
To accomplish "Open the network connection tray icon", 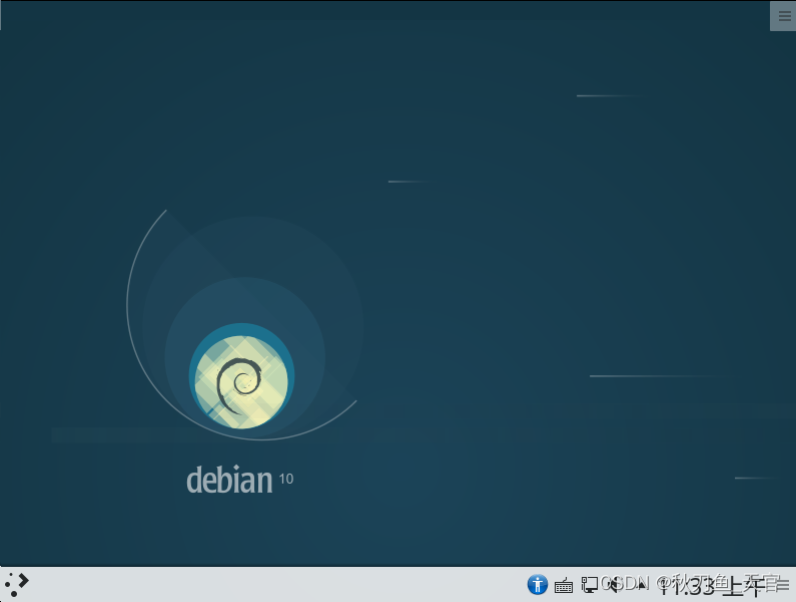I will point(589,585).
